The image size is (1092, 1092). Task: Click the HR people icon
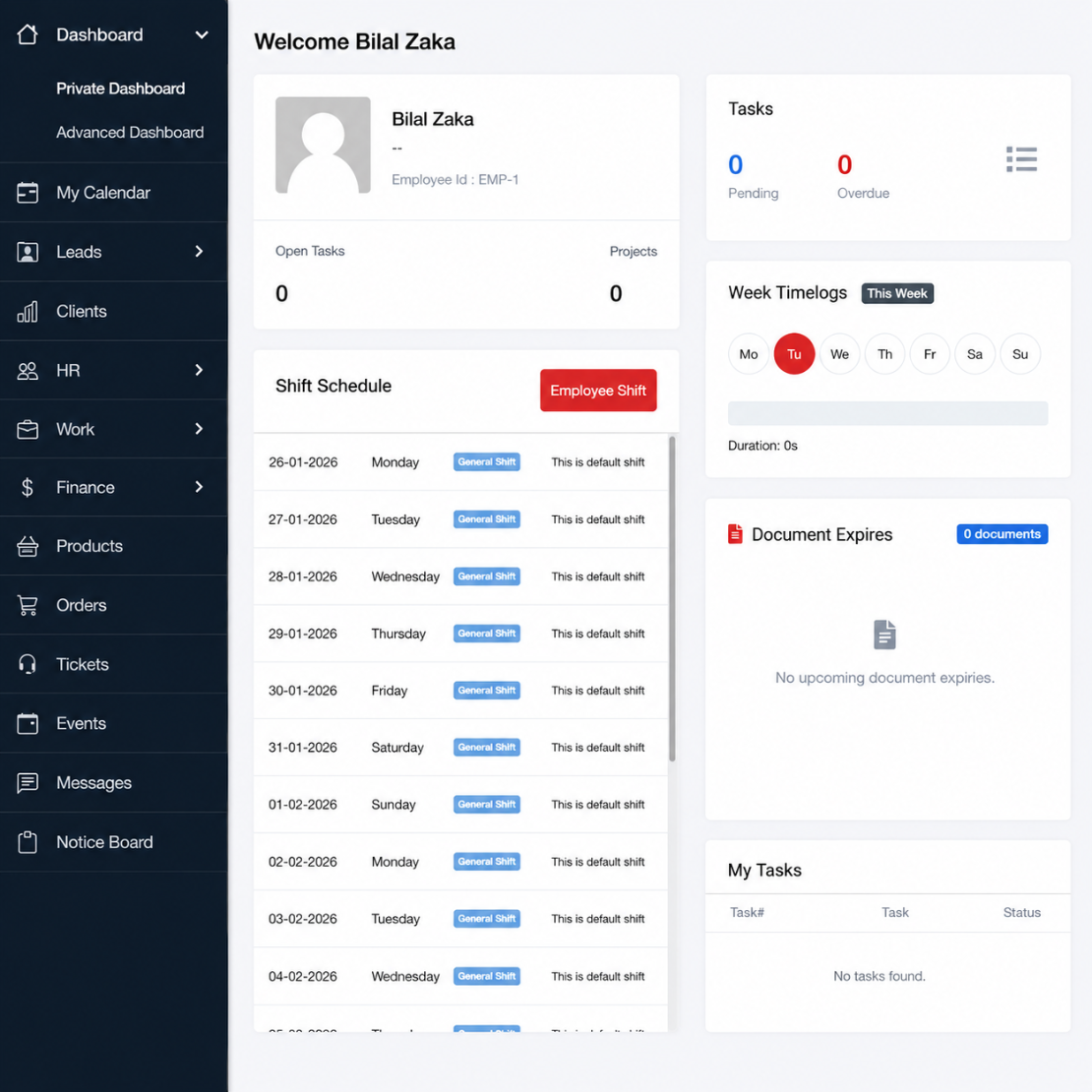tap(28, 371)
